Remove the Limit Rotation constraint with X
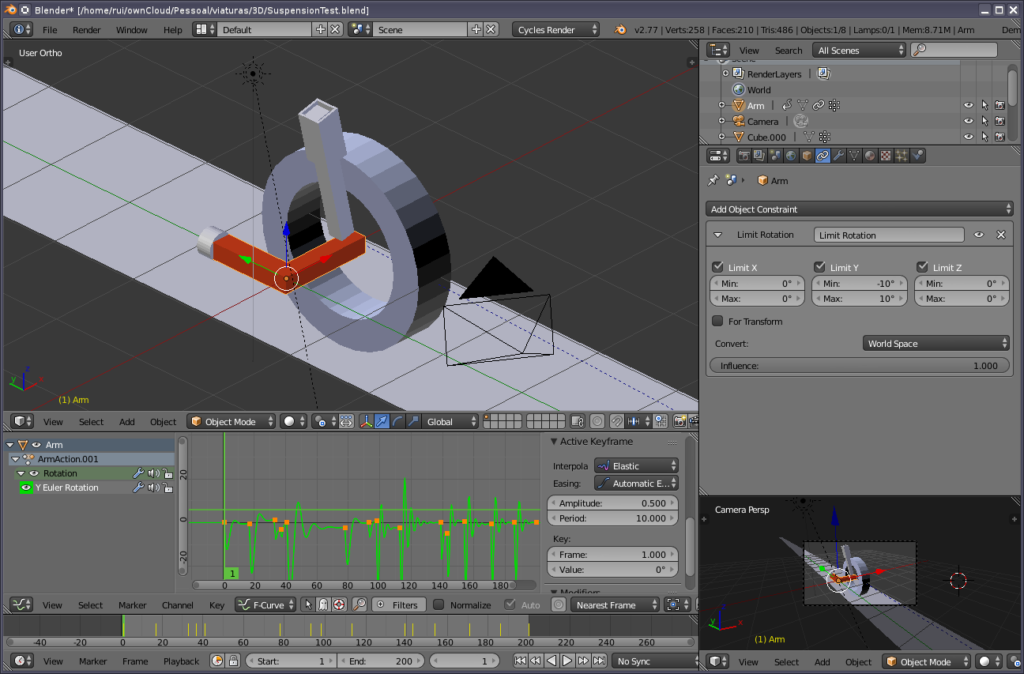This screenshot has height=674, width=1024. pos(1000,235)
